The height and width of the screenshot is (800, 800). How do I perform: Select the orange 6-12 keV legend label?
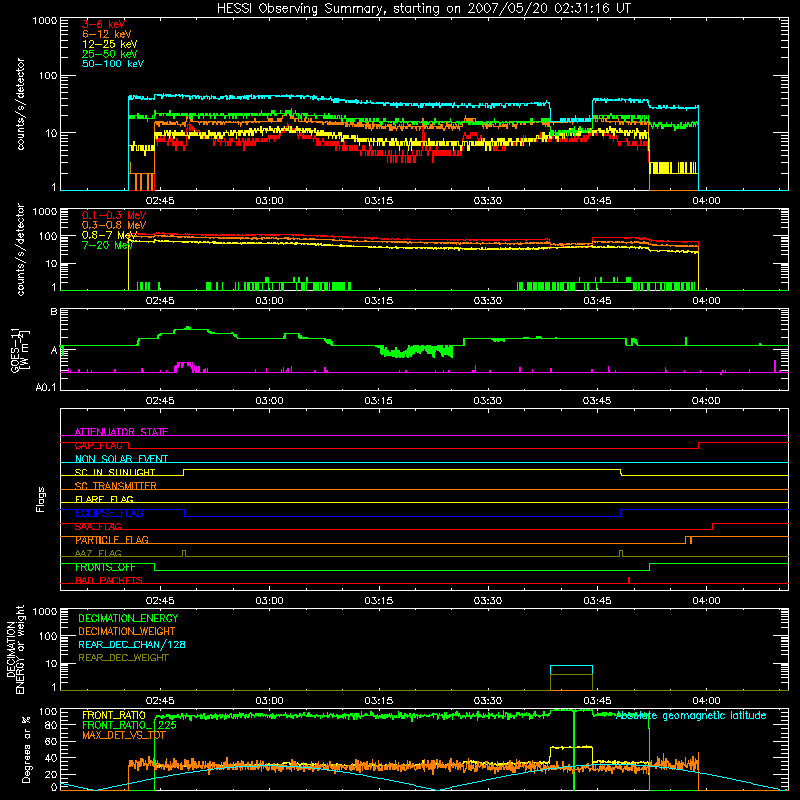pos(106,34)
